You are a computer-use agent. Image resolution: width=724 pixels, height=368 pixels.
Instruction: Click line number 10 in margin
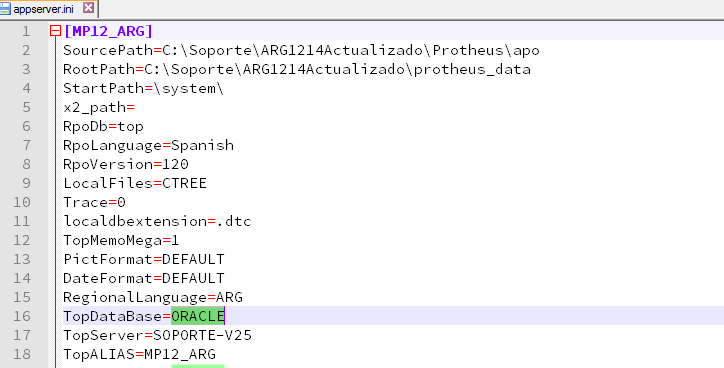pyautogui.click(x=21, y=202)
